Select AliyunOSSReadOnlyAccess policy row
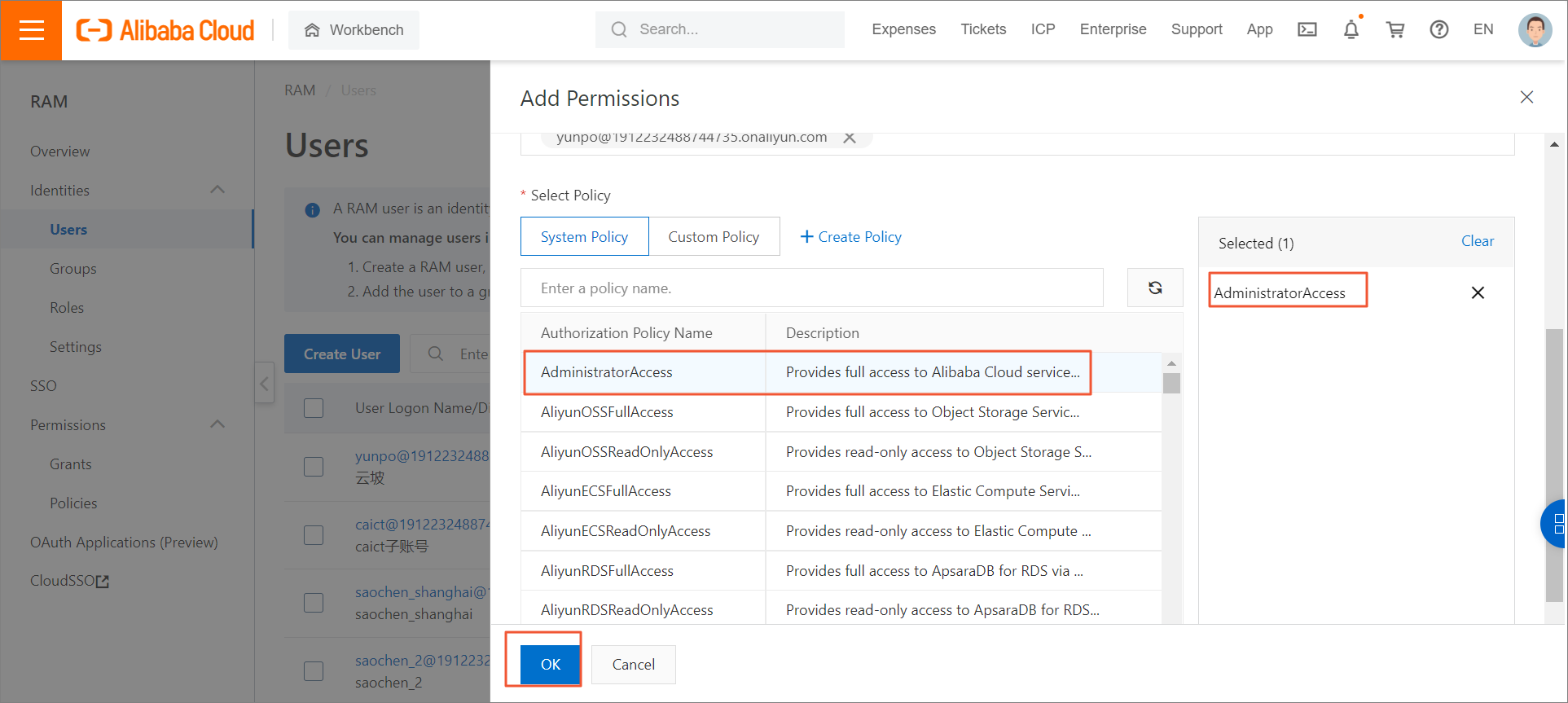 (841, 452)
